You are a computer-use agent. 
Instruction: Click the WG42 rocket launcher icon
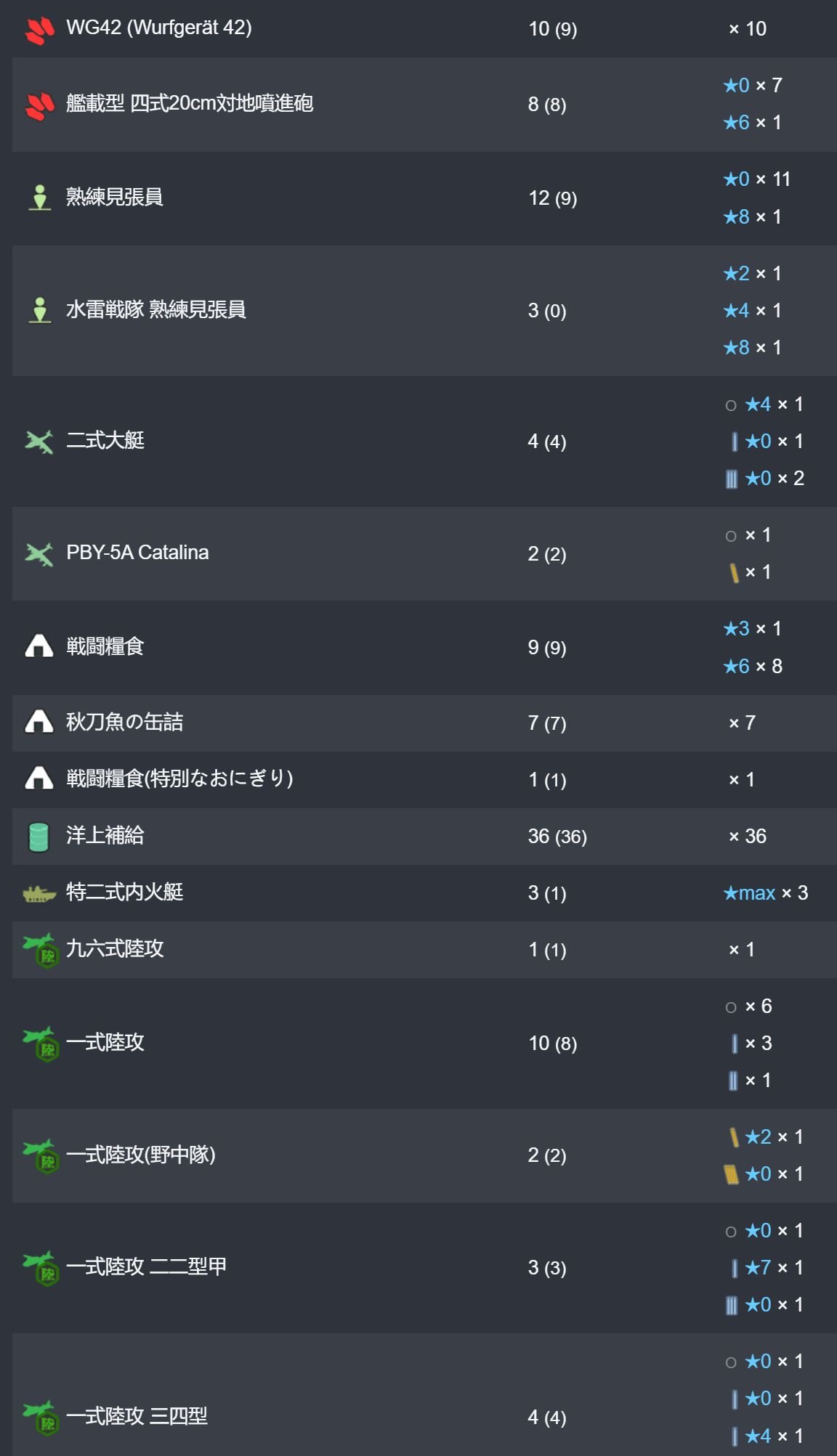click(x=39, y=30)
